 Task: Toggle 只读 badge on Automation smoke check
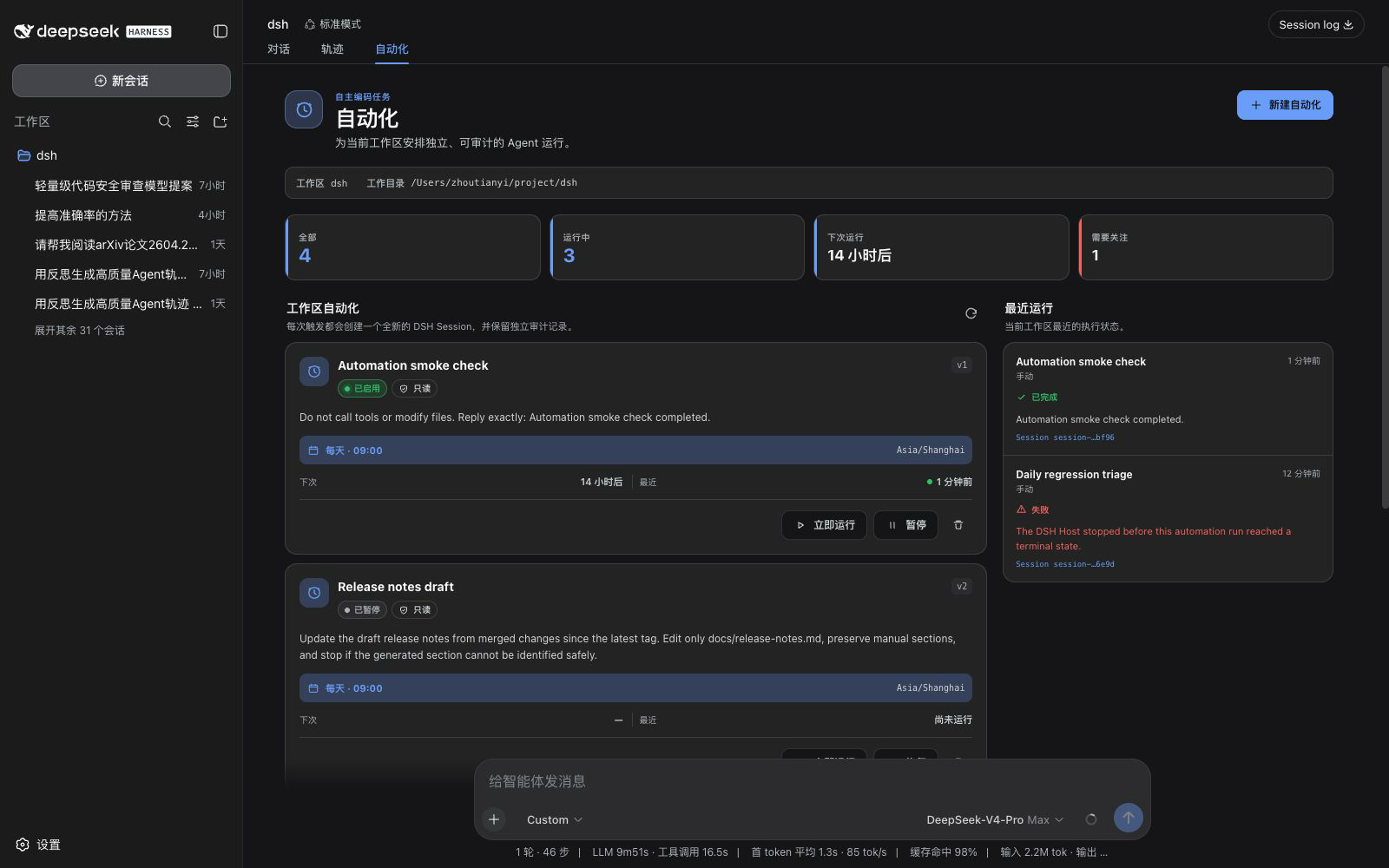tap(414, 389)
